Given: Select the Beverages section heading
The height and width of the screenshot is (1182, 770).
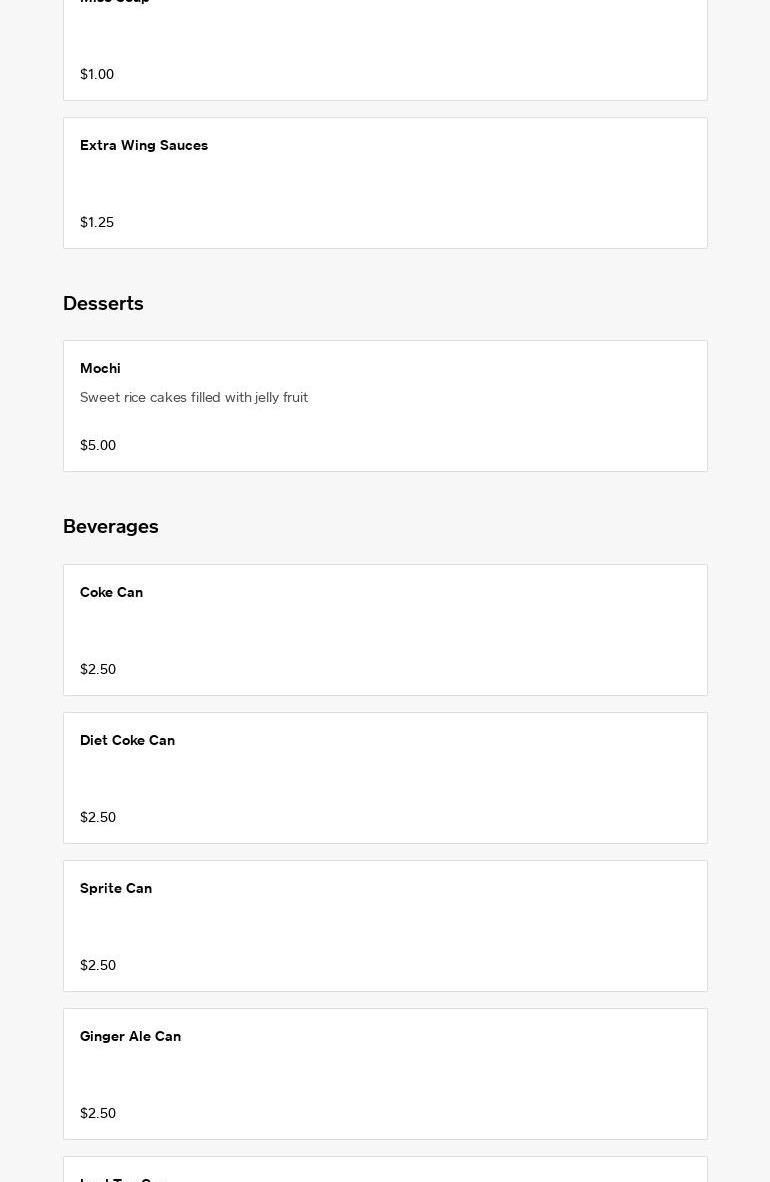Looking at the screenshot, I should 111,526.
